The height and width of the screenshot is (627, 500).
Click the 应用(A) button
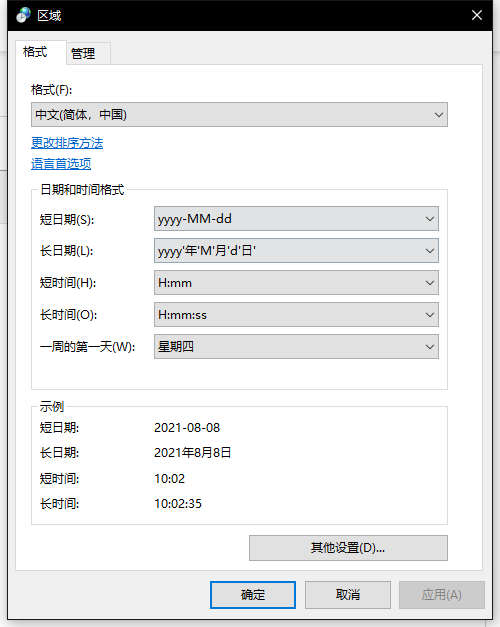pyautogui.click(x=442, y=595)
